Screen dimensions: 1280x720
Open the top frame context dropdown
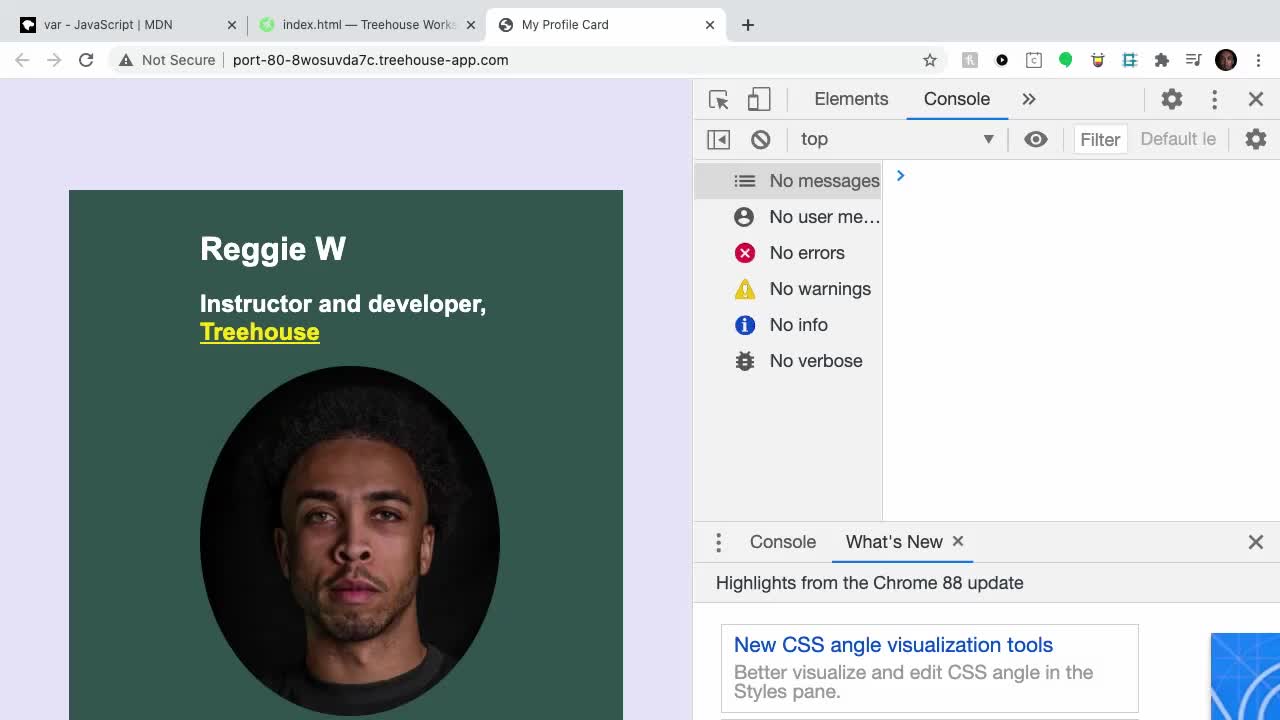(897, 139)
